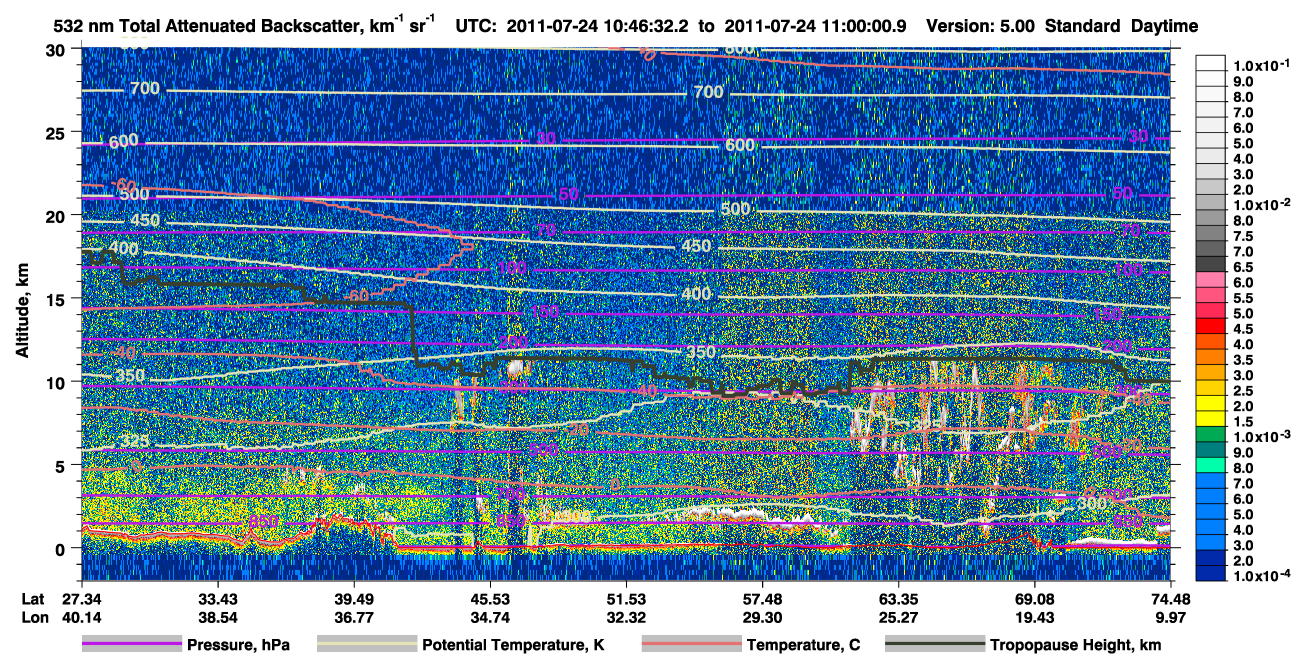Click the dark gray colorbar swatch labeled 7.5
This screenshot has height=667, width=1300.
(1212, 234)
